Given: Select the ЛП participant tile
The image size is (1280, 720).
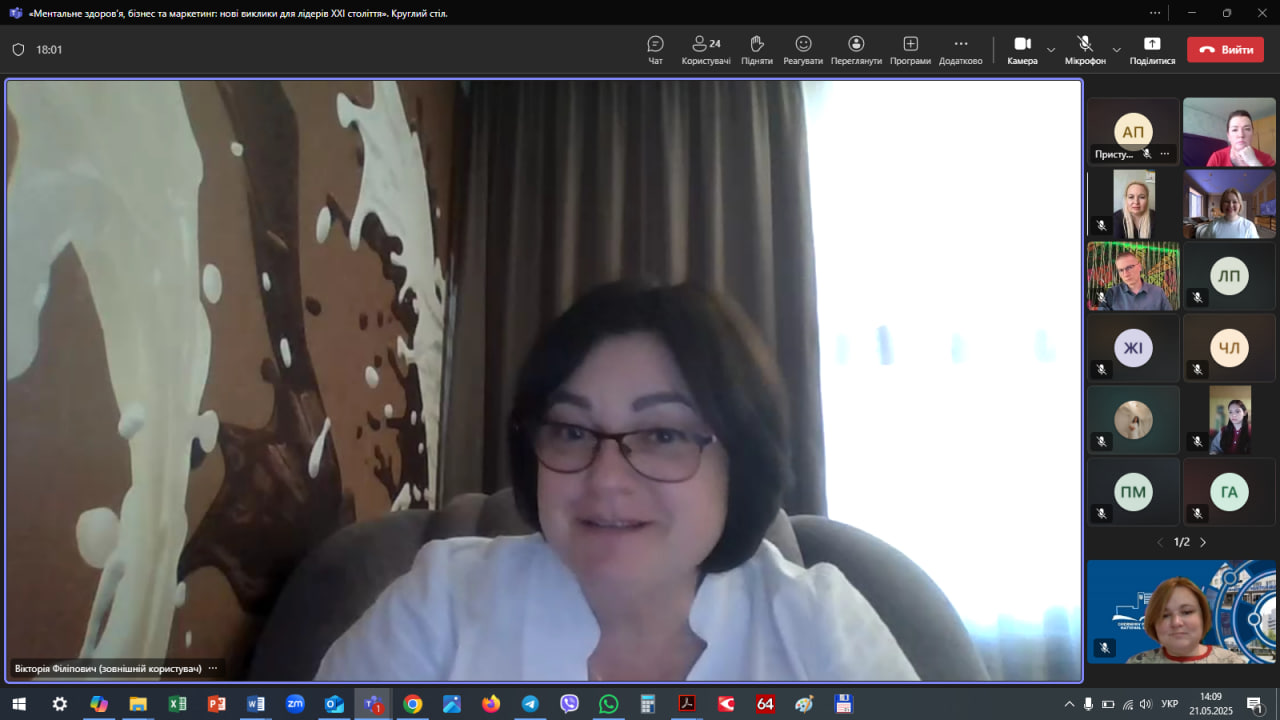Looking at the screenshot, I should click(x=1229, y=276).
